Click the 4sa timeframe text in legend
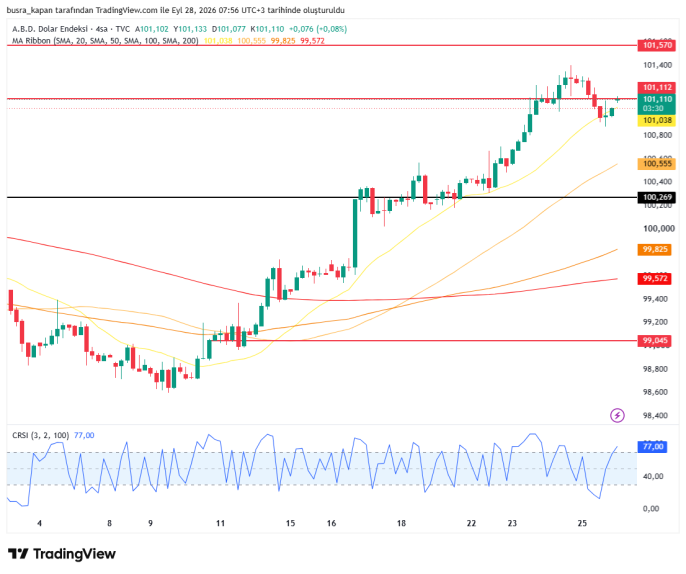The height and width of the screenshot is (574, 686). (102, 29)
